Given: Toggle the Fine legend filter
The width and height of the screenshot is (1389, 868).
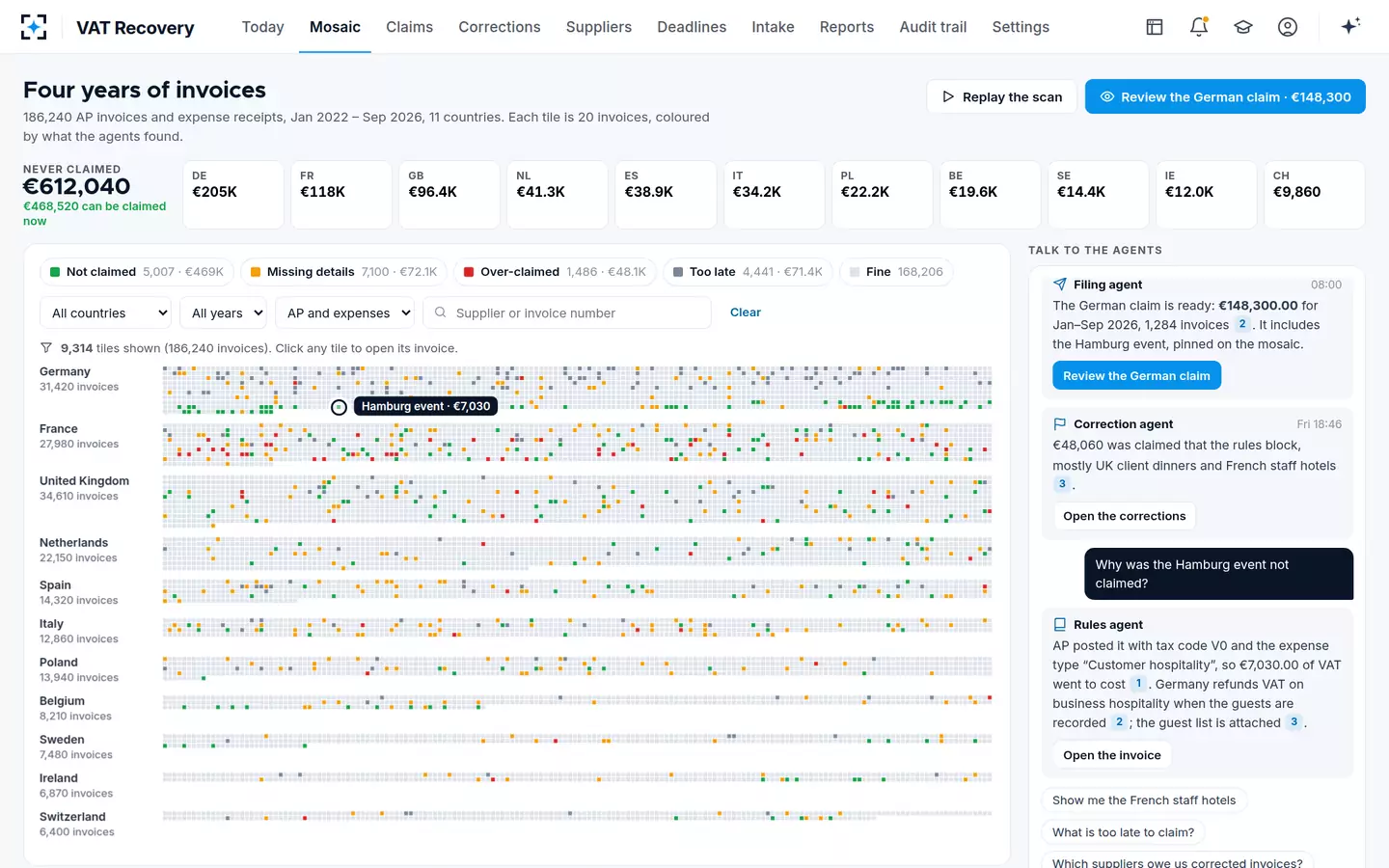Looking at the screenshot, I should (896, 272).
